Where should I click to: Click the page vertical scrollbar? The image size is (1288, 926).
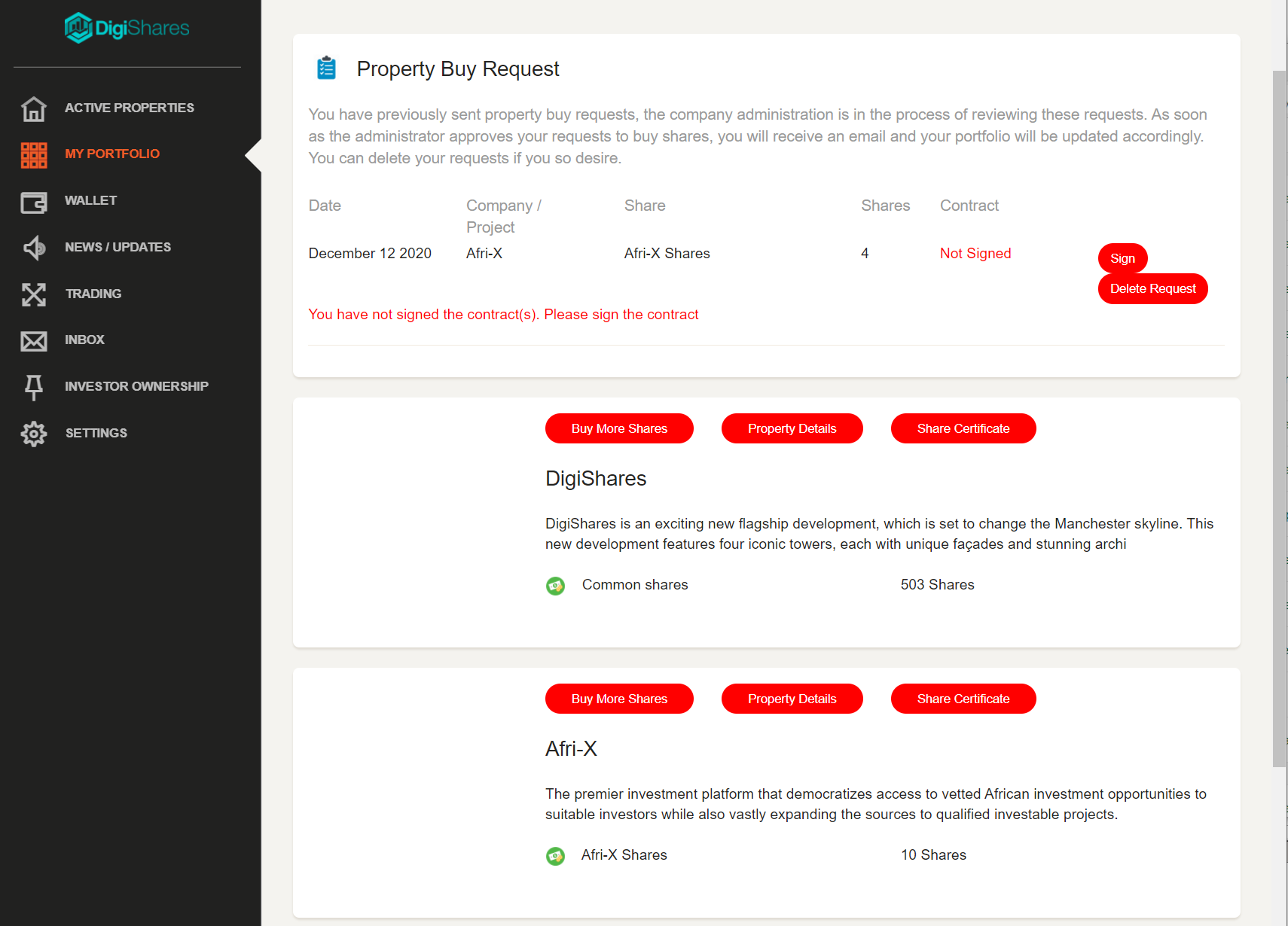1279,419
